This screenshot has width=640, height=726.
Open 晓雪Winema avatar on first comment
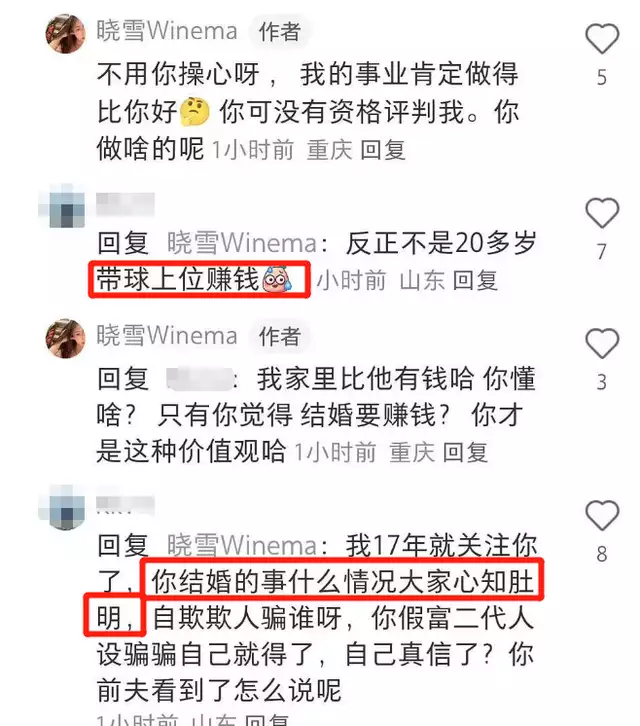(66, 33)
